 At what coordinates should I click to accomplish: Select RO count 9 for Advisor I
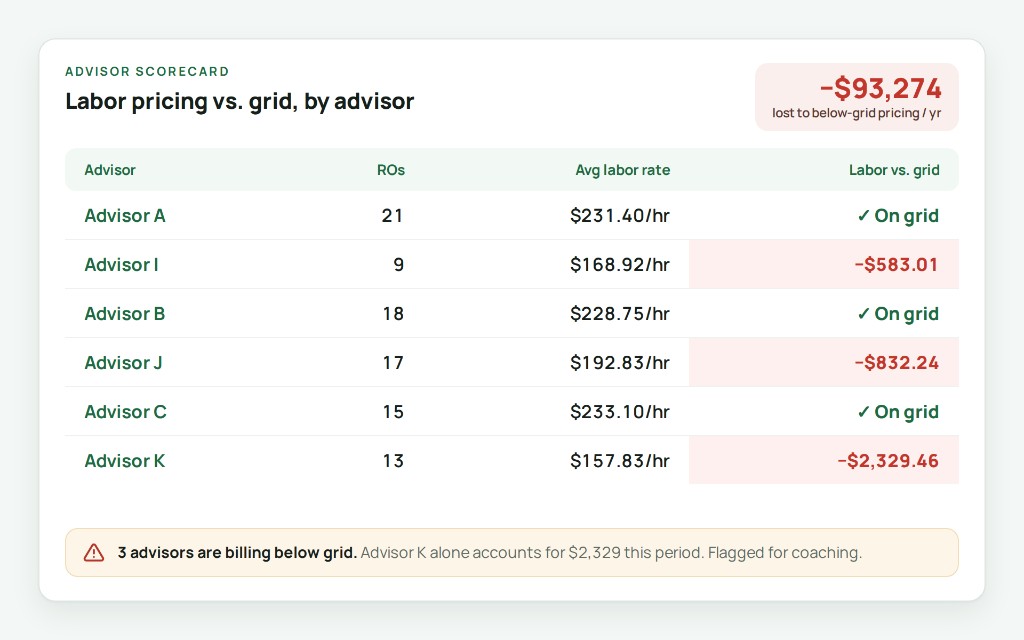[x=398, y=264]
